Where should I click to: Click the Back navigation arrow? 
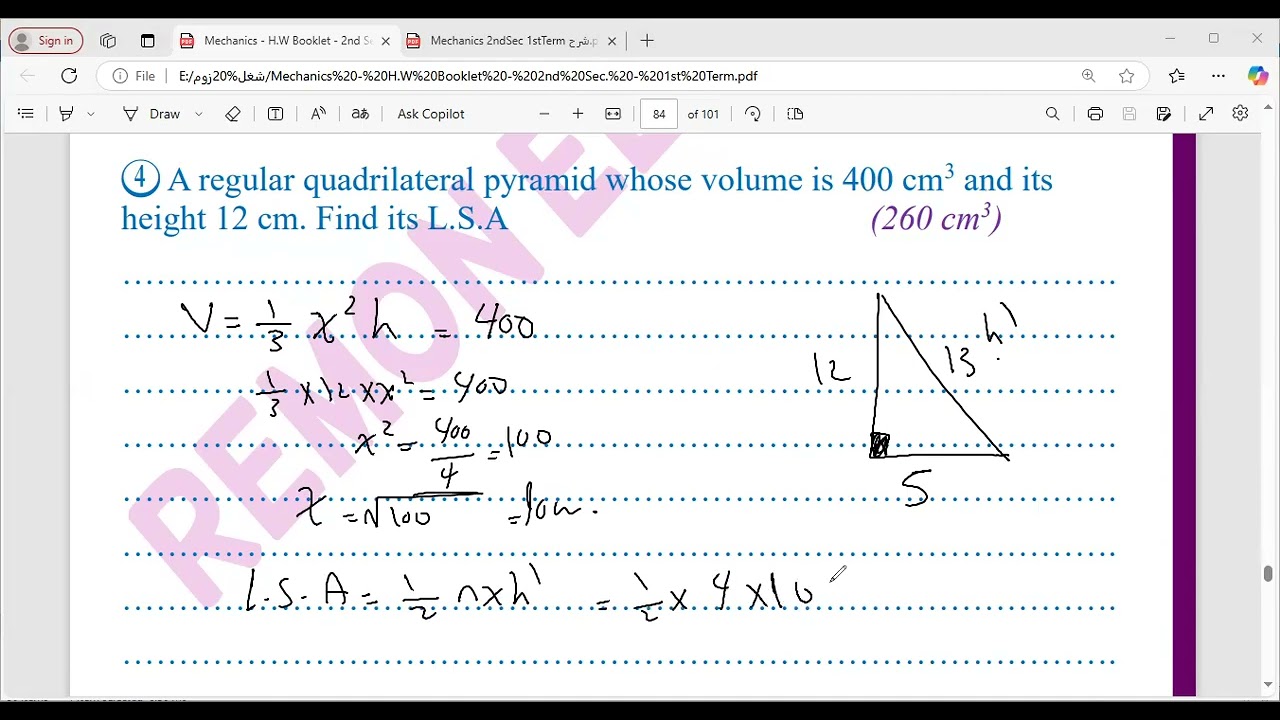(27, 76)
